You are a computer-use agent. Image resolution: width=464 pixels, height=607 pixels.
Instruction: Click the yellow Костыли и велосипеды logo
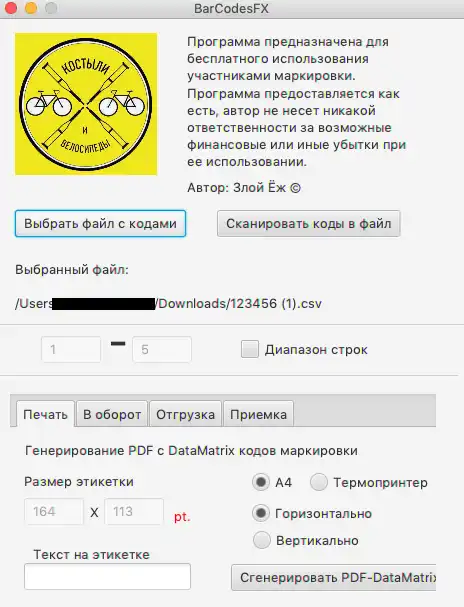86,104
